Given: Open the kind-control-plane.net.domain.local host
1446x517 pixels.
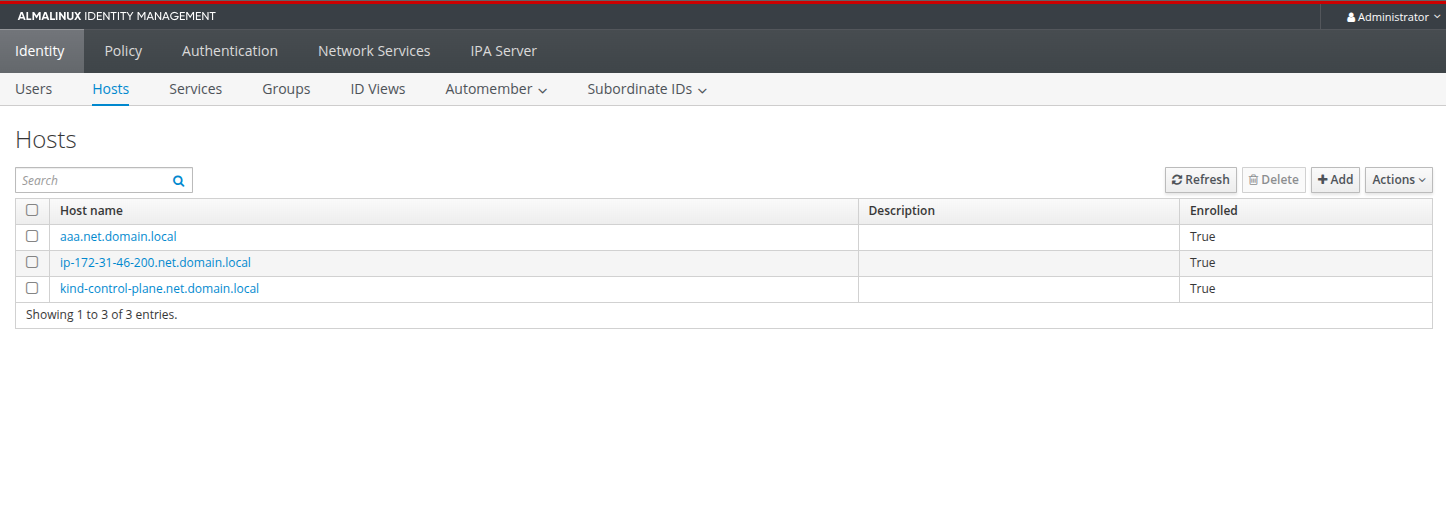Looking at the screenshot, I should (159, 289).
